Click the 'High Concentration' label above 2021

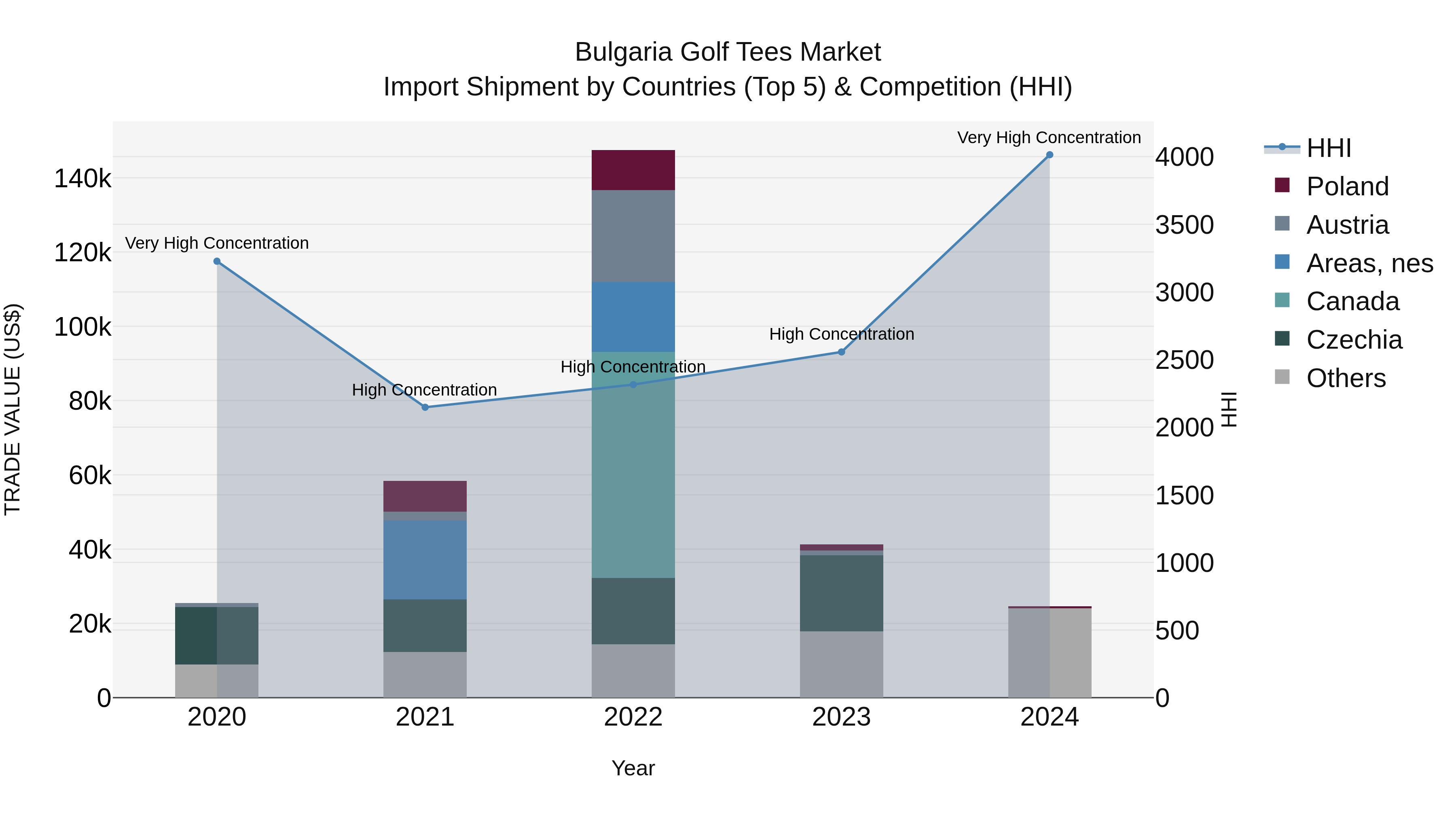(425, 390)
